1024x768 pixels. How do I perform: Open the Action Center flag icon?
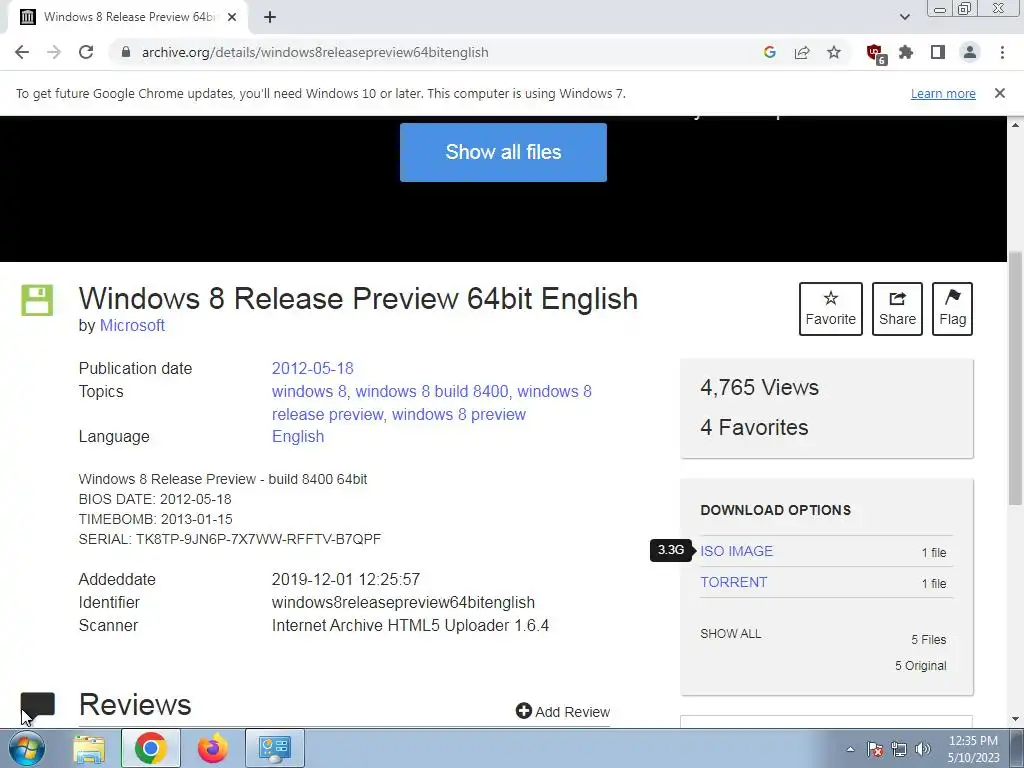(x=875, y=749)
